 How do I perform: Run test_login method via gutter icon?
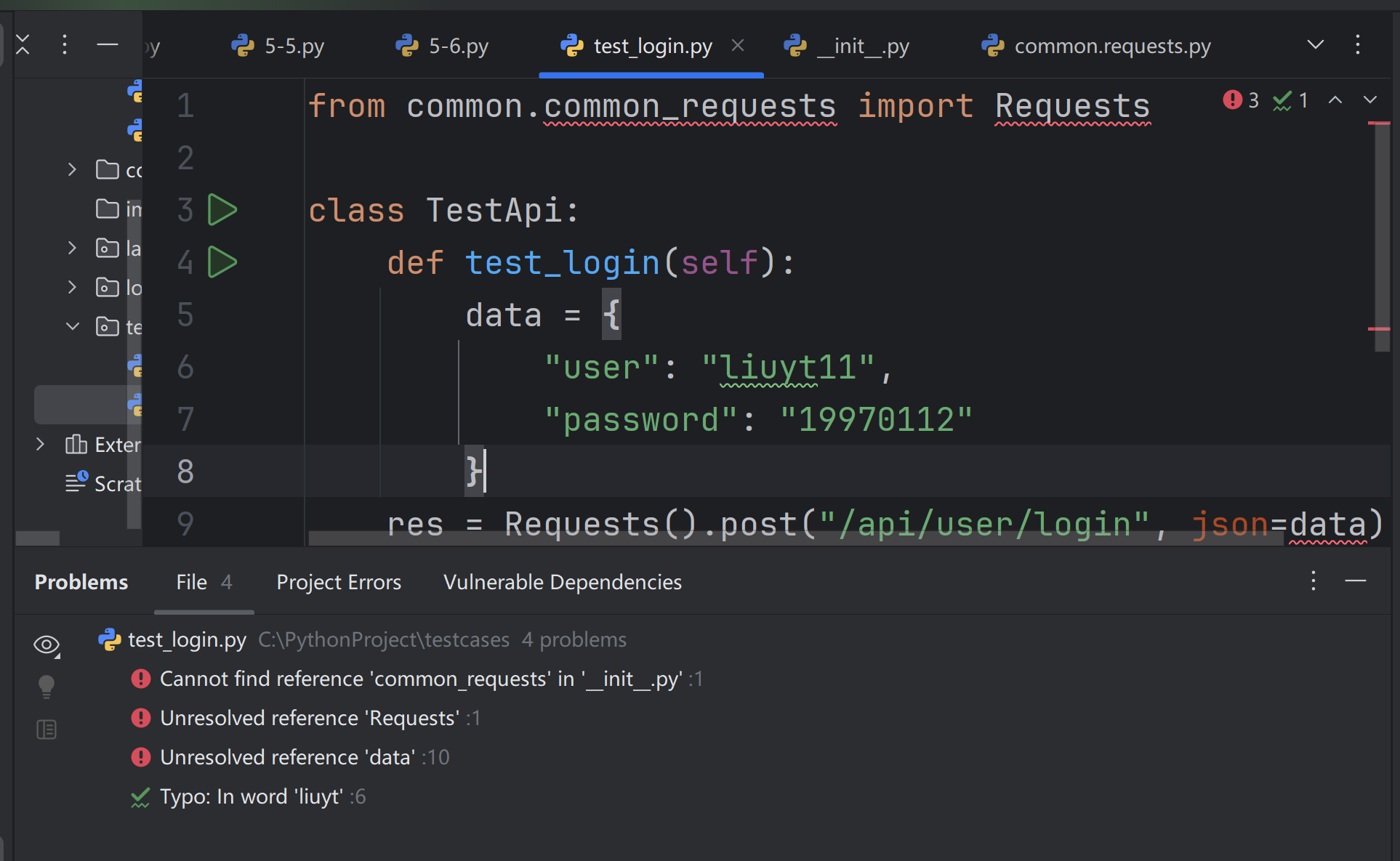tap(222, 262)
